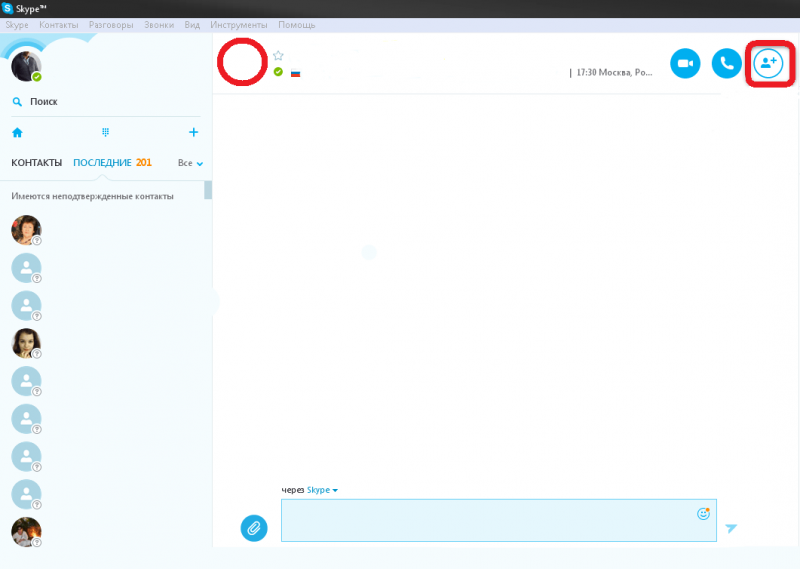Click contact's green online status icon
Viewport: 800px width, 569px height.
pos(278,72)
